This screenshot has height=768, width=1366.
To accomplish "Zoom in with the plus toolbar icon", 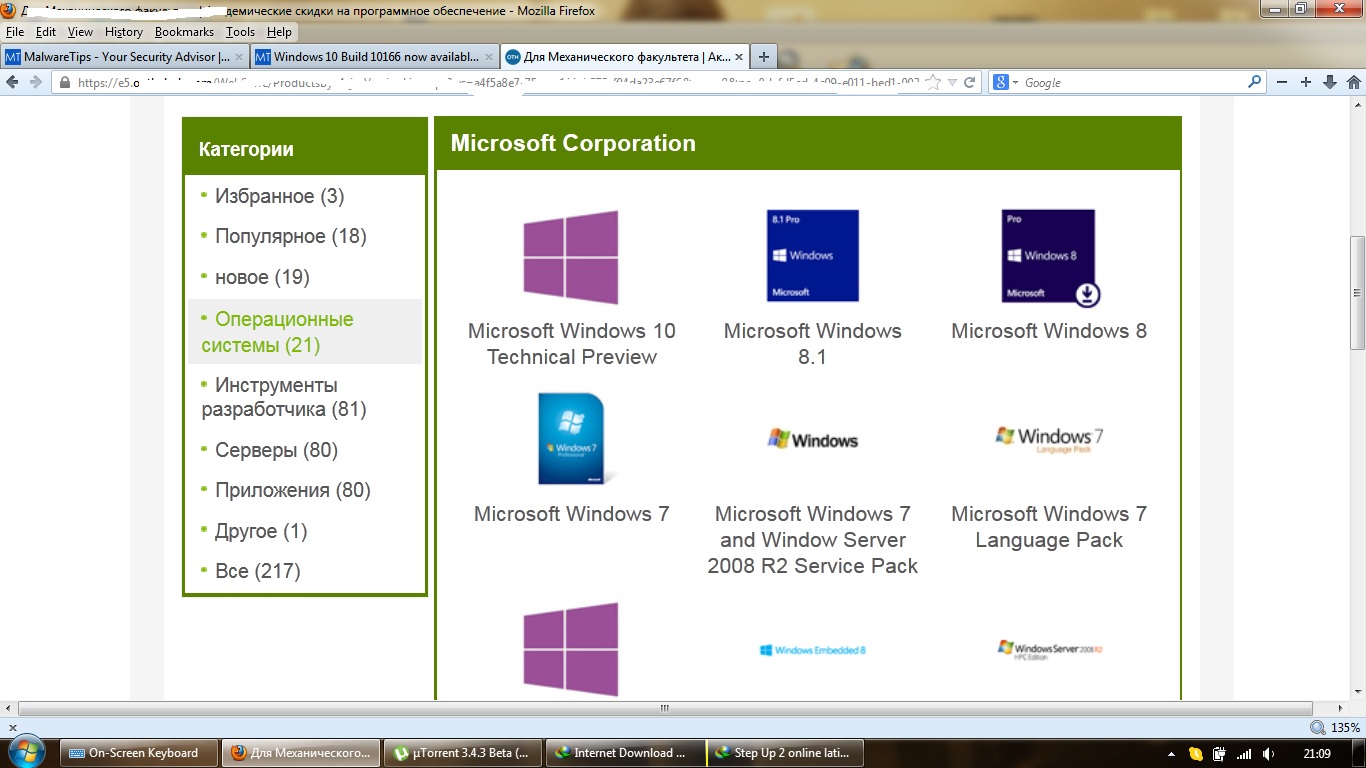I will (1306, 82).
